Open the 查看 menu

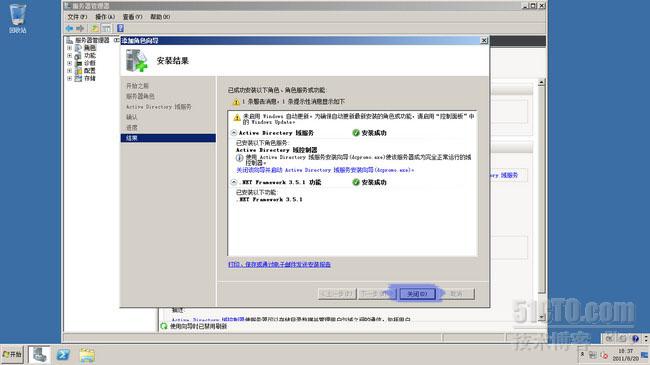[x=132, y=17]
